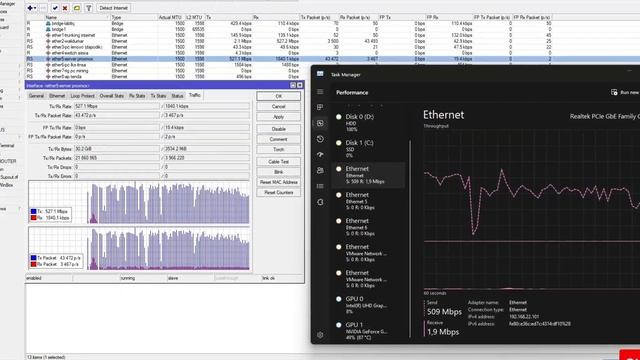Click OK in the interface dialog
Viewport: 640px width, 360px height.
click(x=278, y=96)
